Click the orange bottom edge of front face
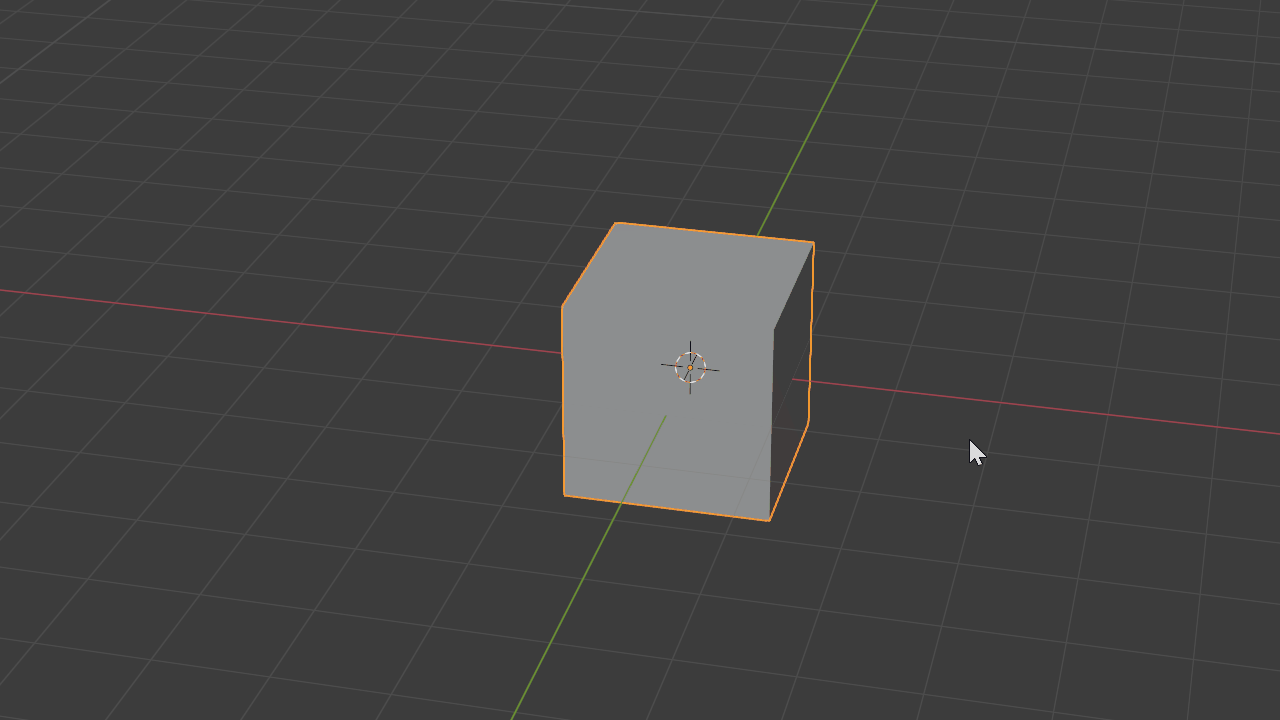1280x720 pixels. point(667,508)
